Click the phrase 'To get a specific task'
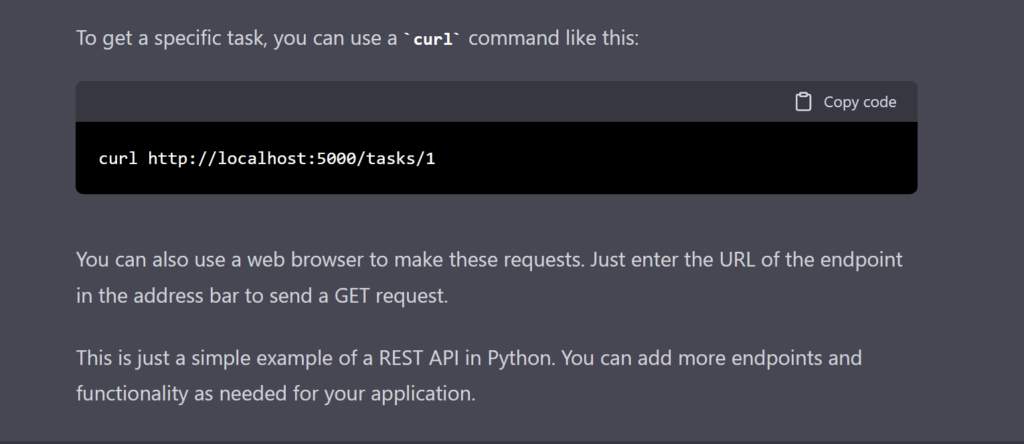 tap(170, 38)
